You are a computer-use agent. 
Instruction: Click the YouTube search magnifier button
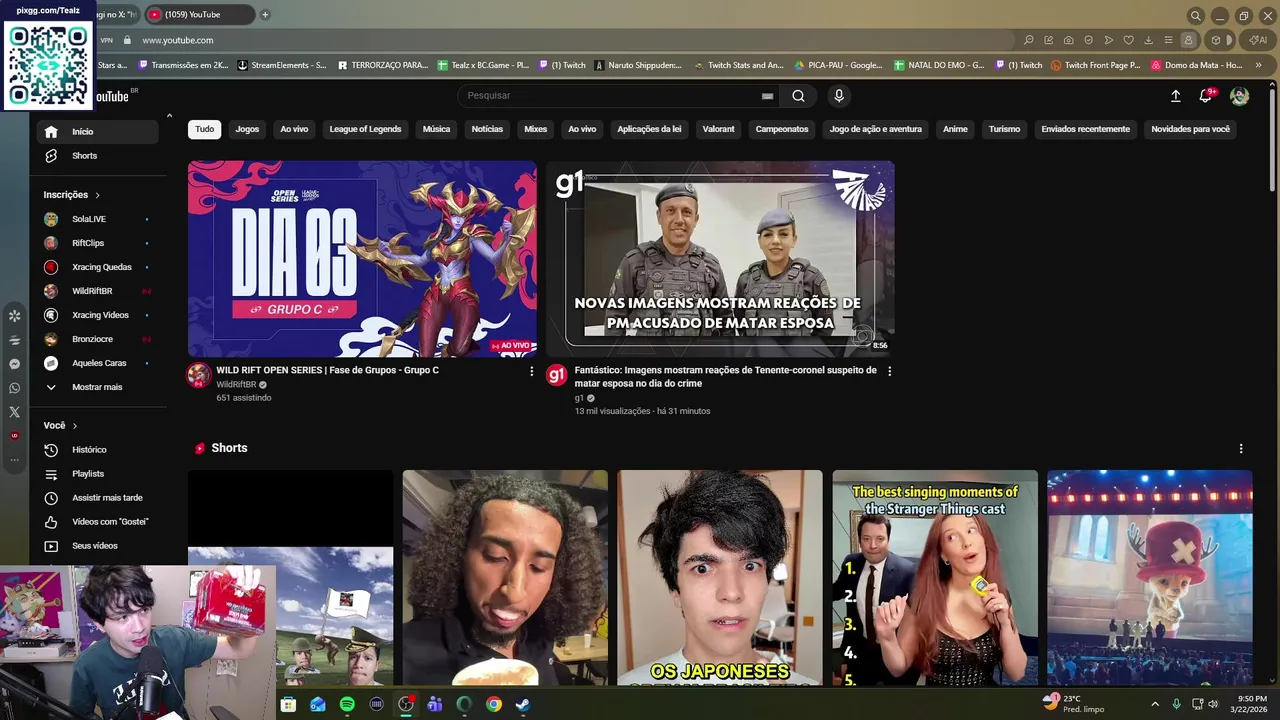[x=798, y=96]
